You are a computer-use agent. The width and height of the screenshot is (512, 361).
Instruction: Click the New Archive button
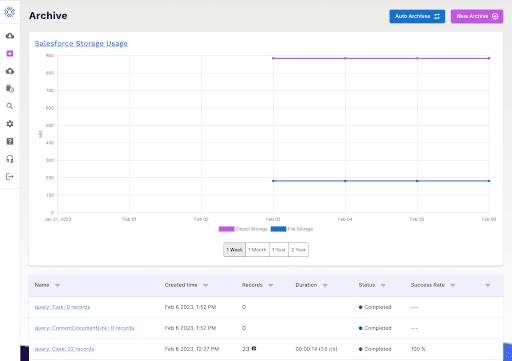pyautogui.click(x=477, y=16)
